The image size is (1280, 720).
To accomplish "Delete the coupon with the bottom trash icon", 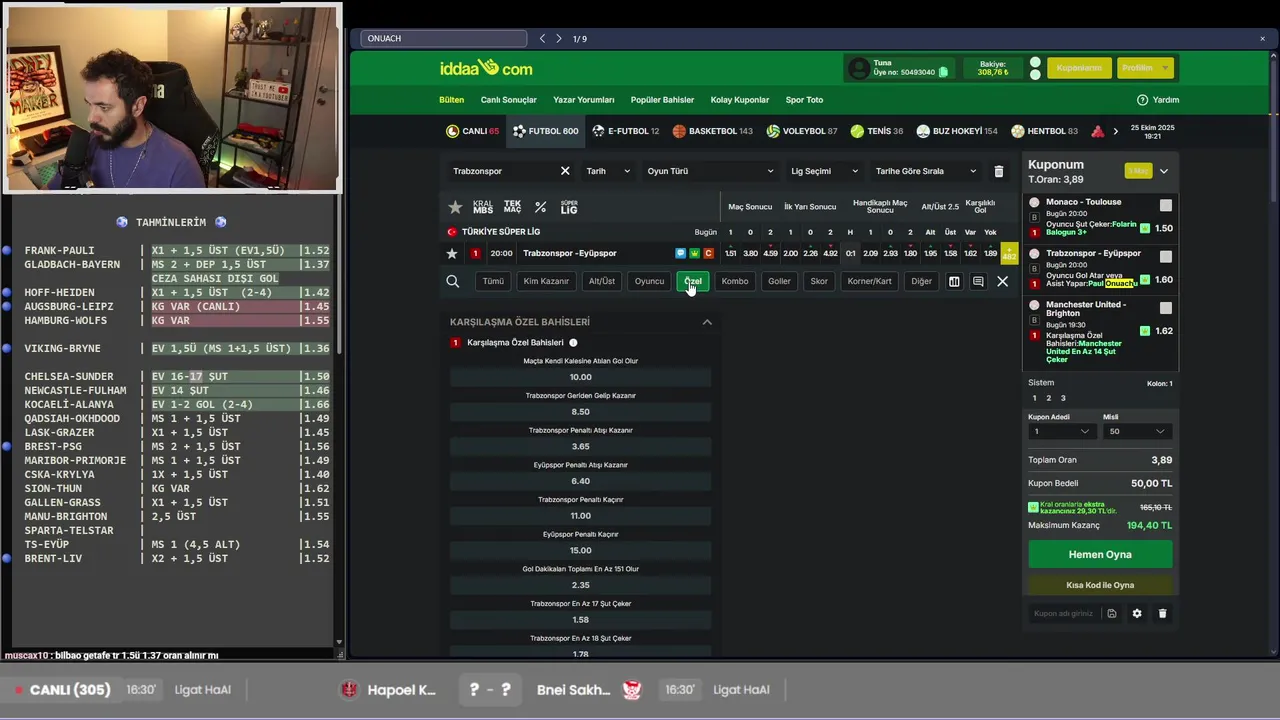I will coord(1162,614).
